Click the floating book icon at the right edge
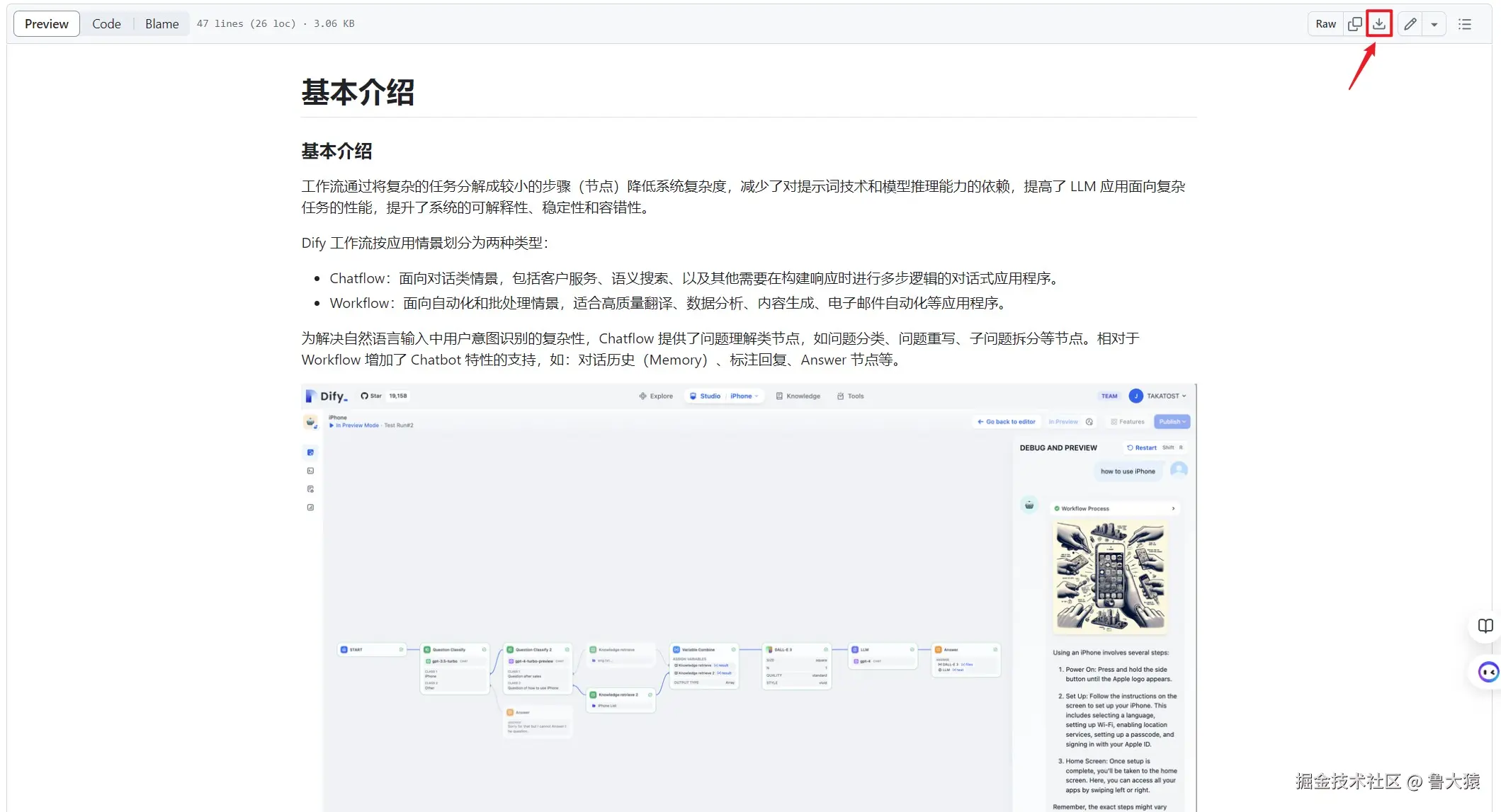The image size is (1501, 812). point(1485,626)
